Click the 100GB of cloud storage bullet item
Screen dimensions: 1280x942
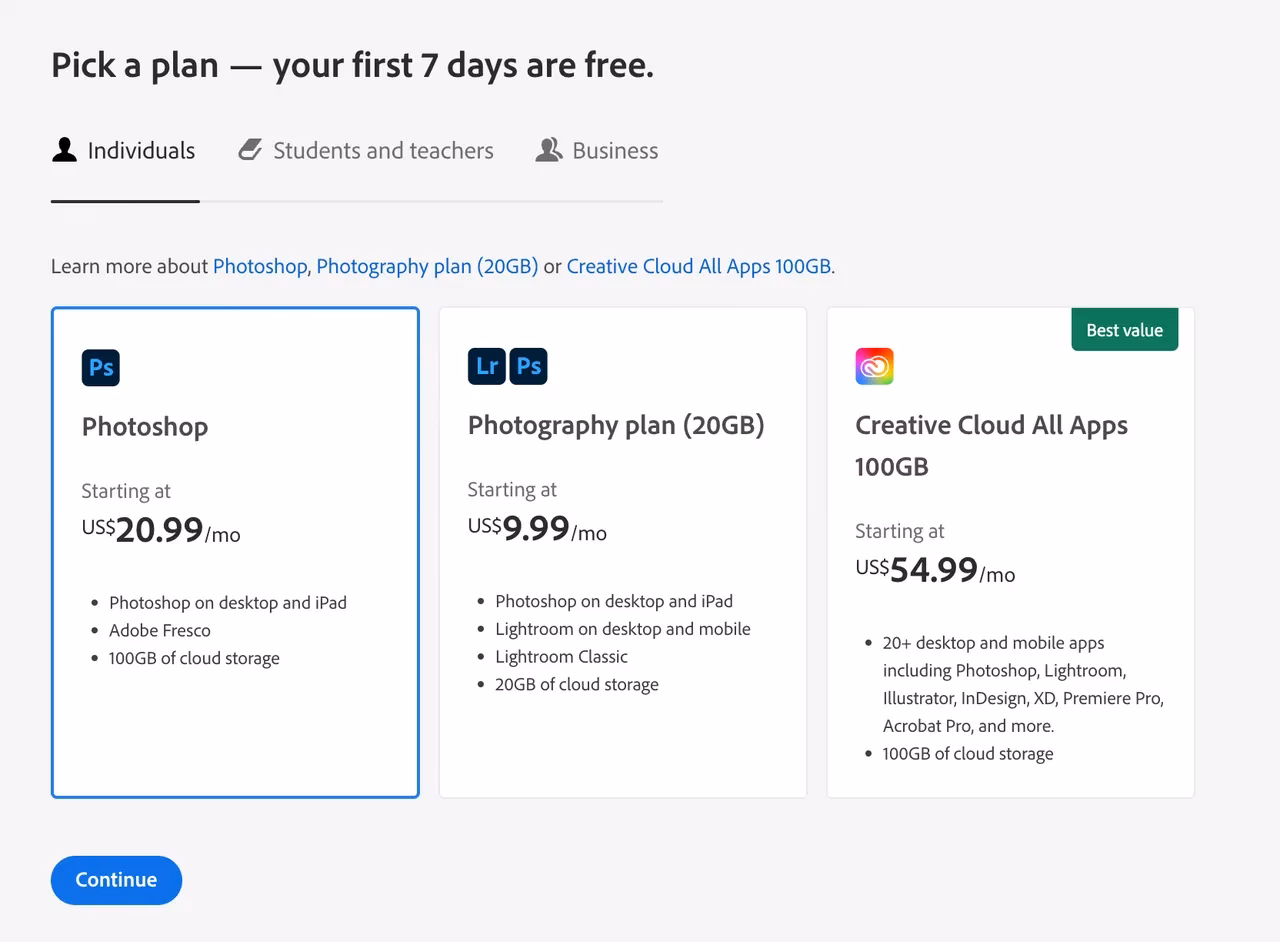[194, 658]
